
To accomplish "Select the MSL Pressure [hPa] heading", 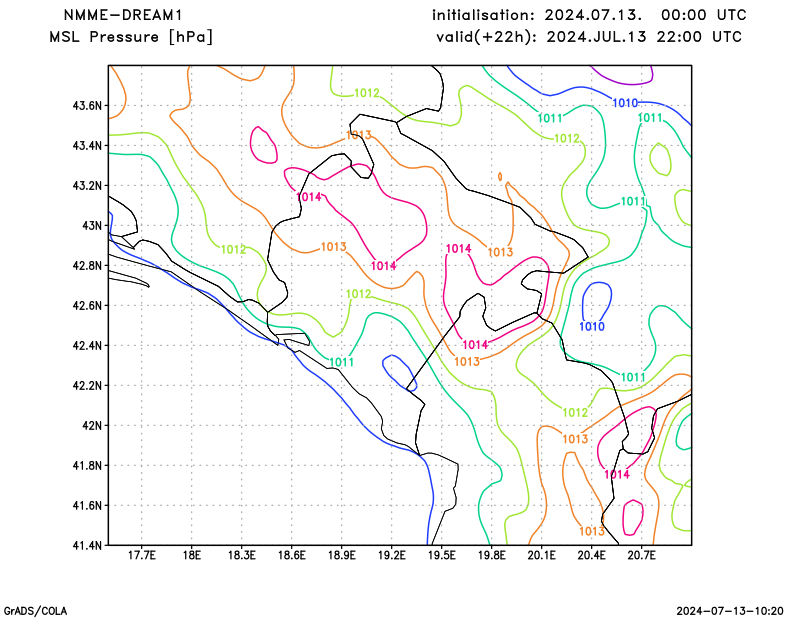I will click(131, 37).
